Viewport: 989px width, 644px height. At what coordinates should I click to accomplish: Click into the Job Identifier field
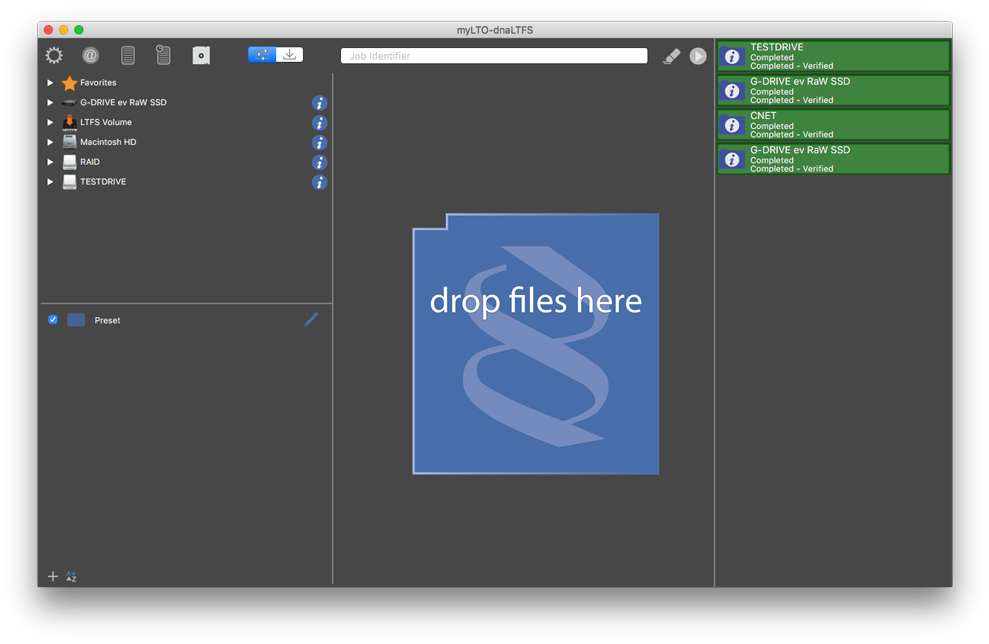494,56
